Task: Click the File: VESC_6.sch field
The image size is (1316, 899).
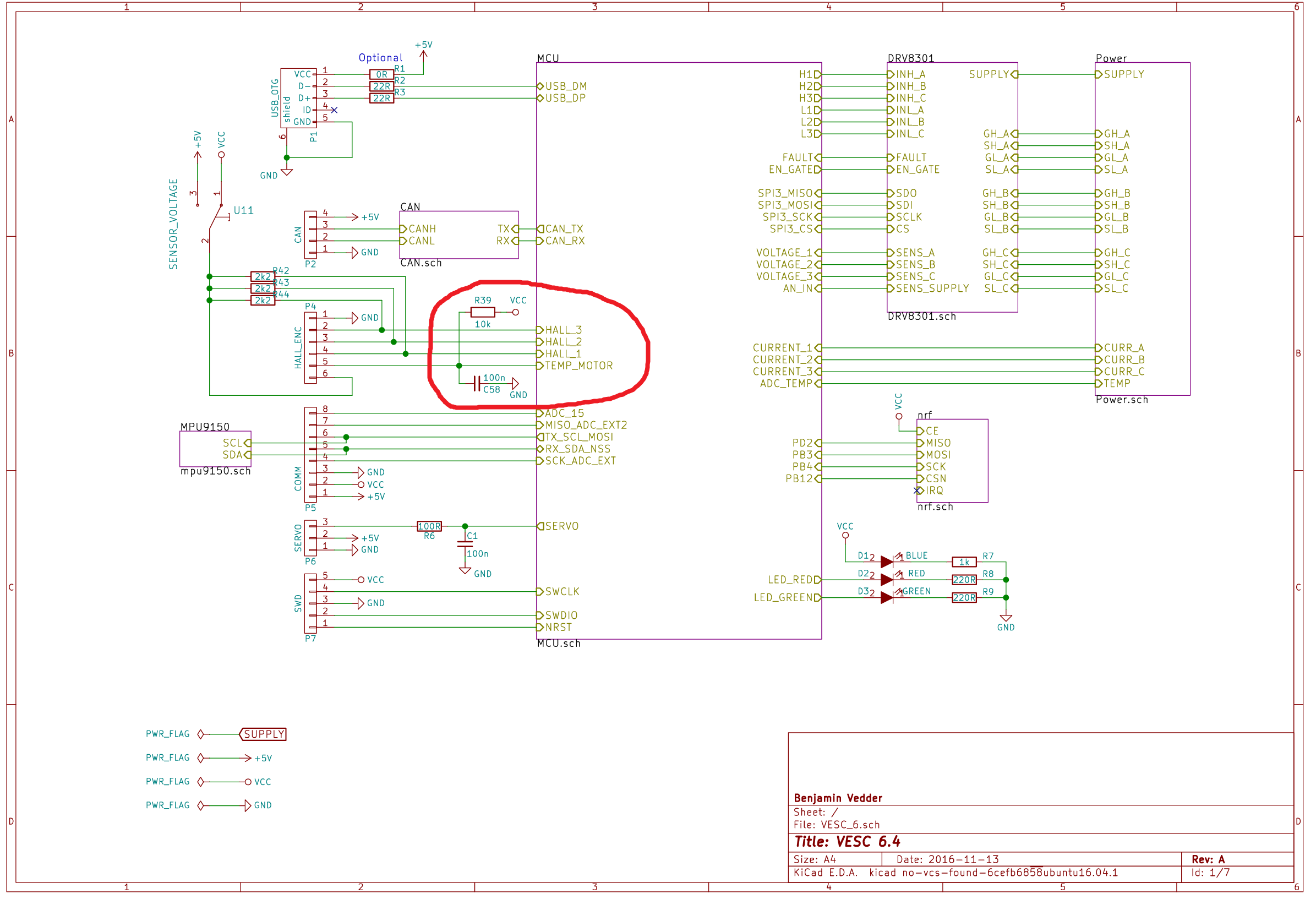Action: click(837, 825)
